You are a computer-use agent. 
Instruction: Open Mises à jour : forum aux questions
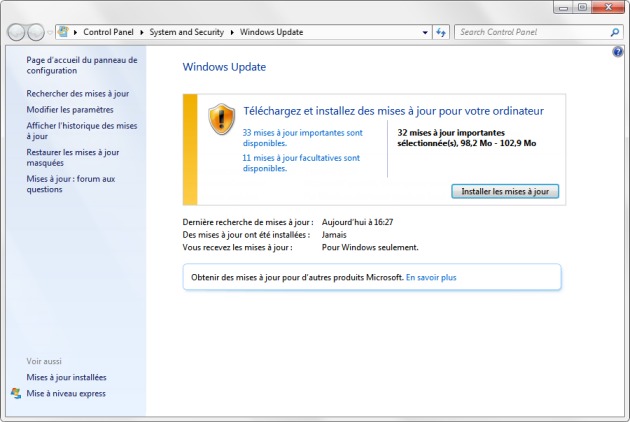[x=71, y=184]
